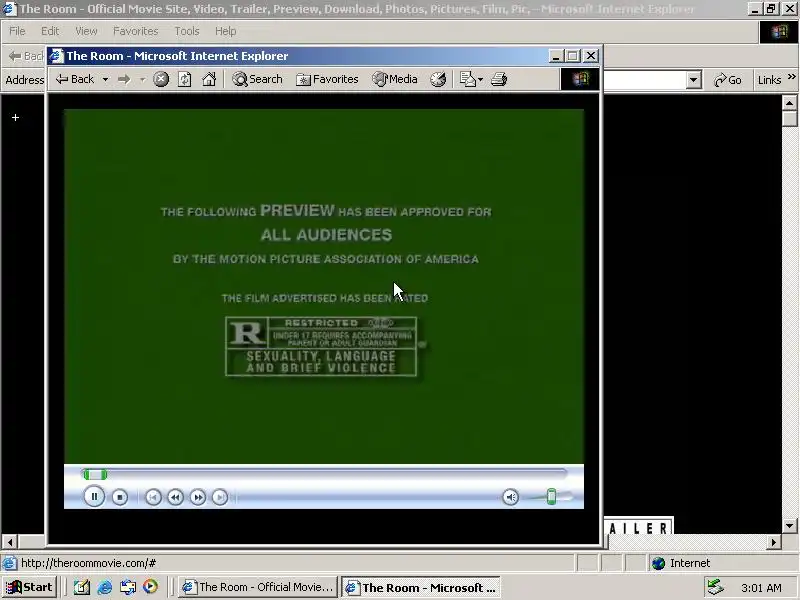Screen dimensions: 800x600
Task: Stop the trailer video
Action: coord(120,497)
